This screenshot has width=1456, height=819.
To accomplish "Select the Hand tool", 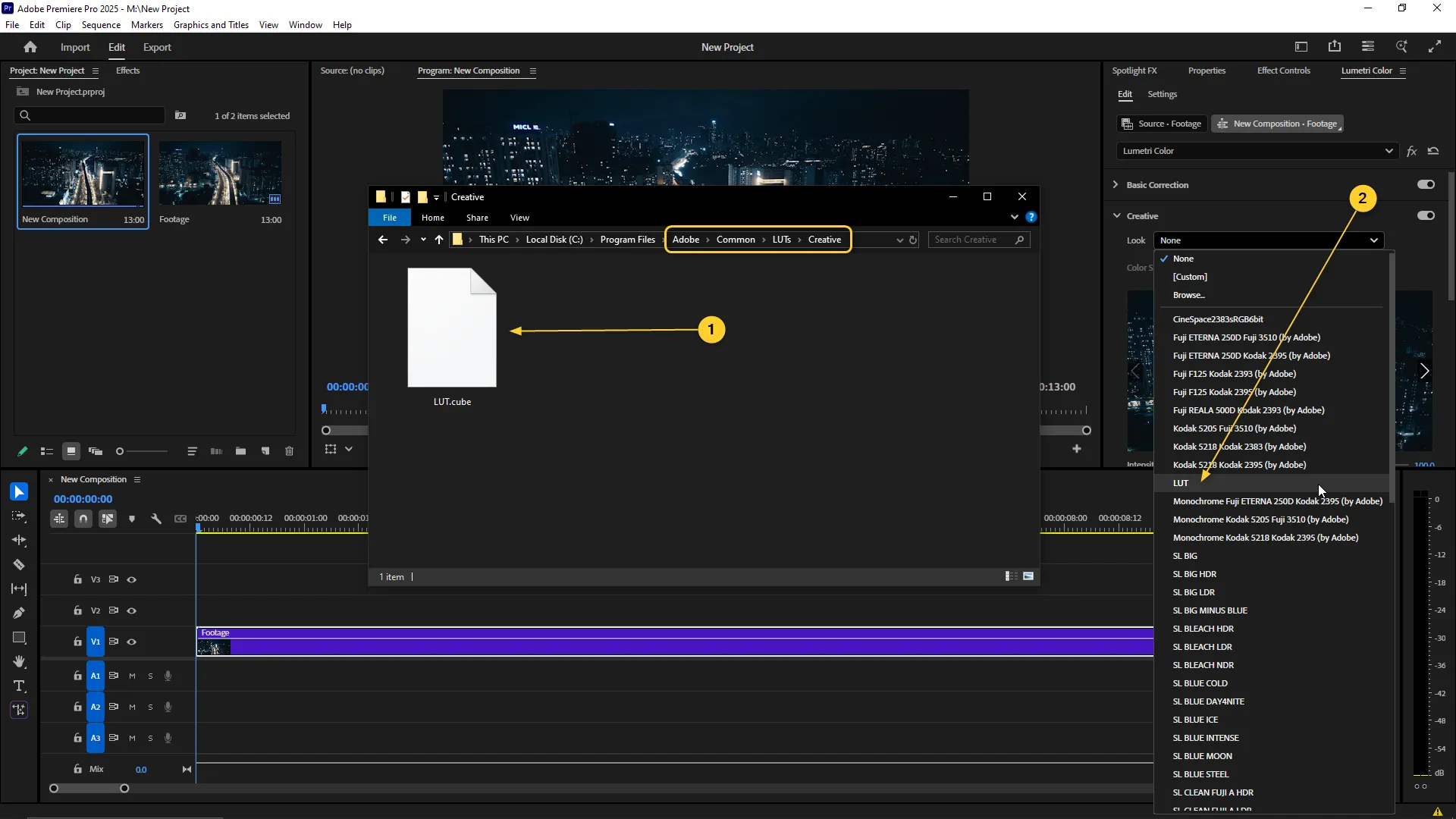I will point(19,662).
